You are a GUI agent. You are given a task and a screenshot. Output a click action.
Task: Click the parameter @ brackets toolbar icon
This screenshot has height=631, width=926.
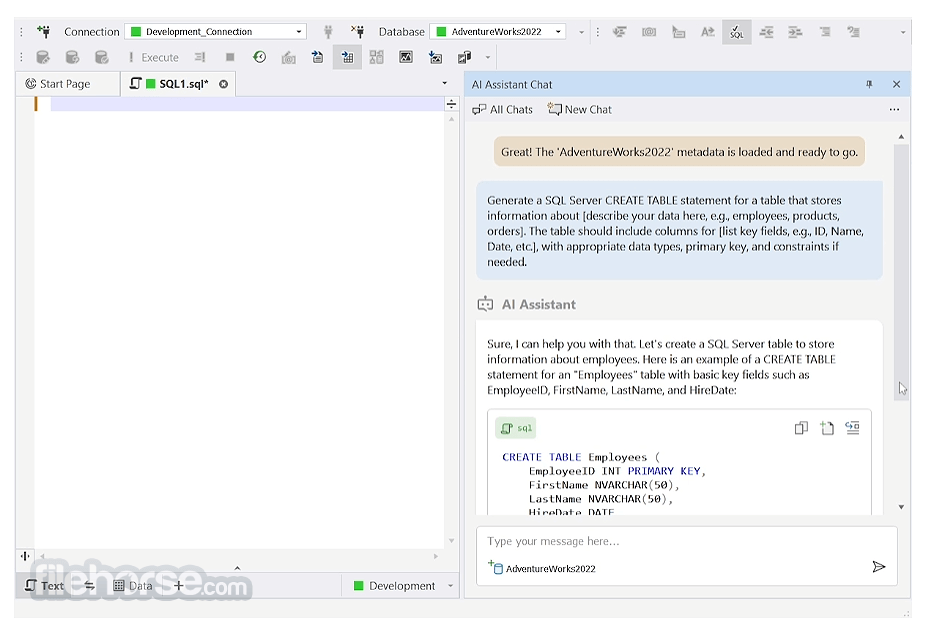pyautogui.click(x=649, y=32)
